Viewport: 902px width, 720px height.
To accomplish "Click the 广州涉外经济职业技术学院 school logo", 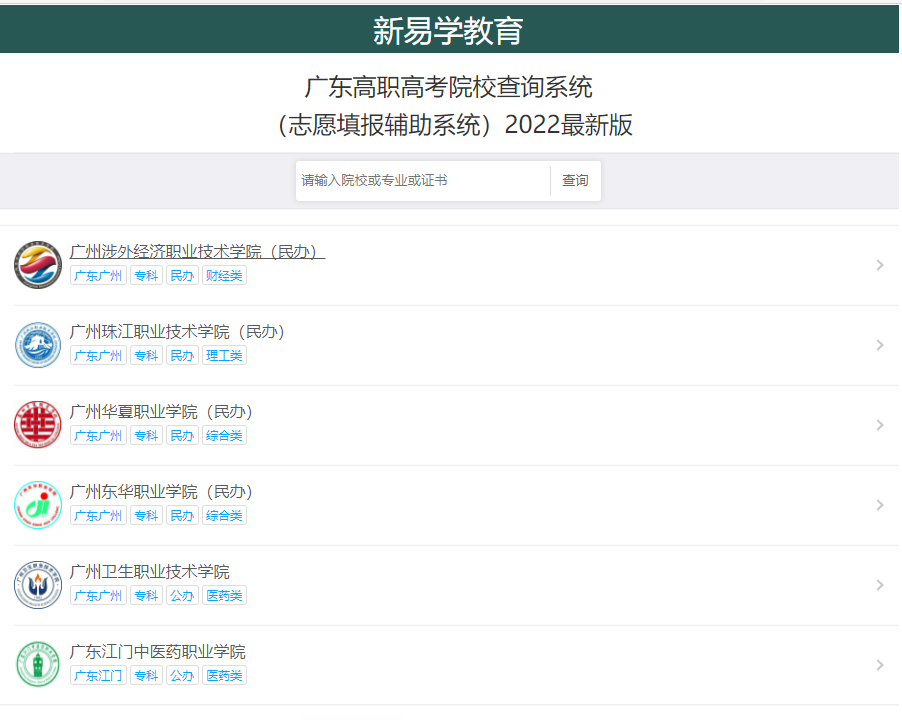I will 37,264.
